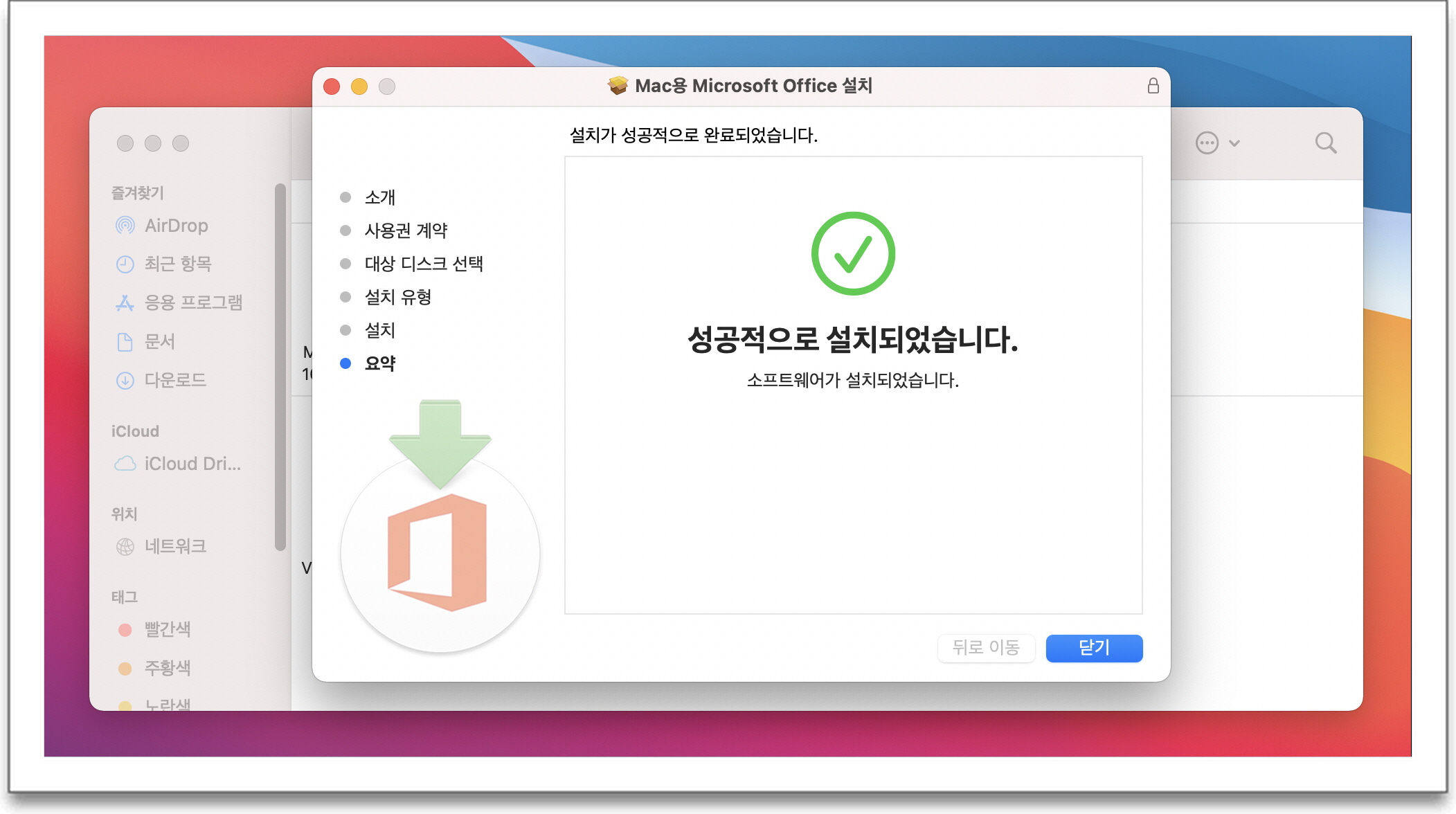
Task: Click the Finder sidebar scrollbar
Action: point(280,367)
